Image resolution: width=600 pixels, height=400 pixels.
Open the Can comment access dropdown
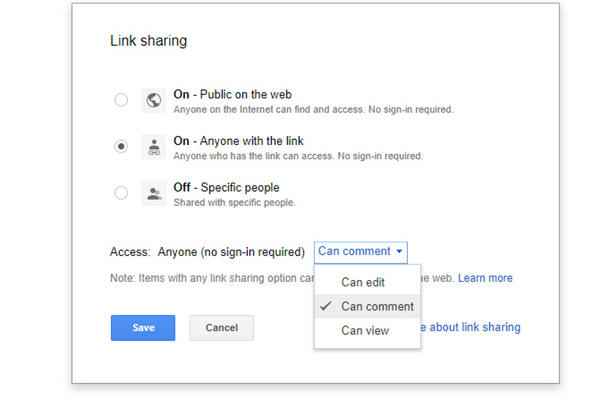point(361,252)
